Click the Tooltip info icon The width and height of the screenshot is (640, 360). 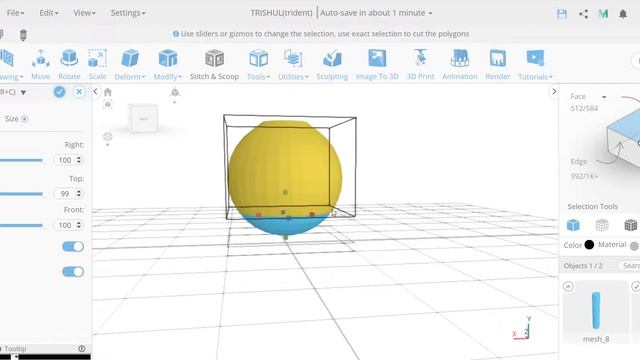(x=82, y=349)
